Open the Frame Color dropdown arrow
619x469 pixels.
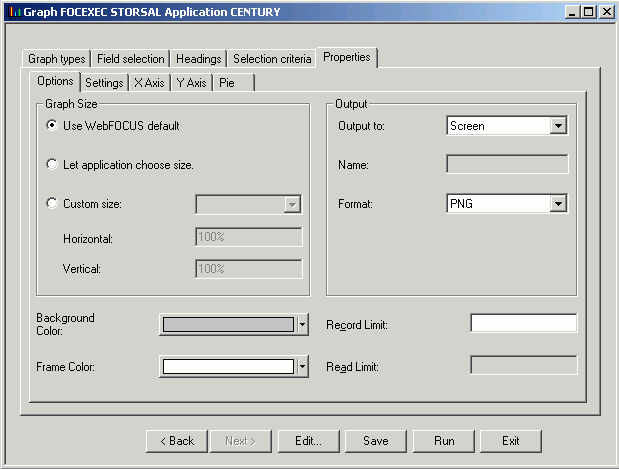pyautogui.click(x=302, y=366)
